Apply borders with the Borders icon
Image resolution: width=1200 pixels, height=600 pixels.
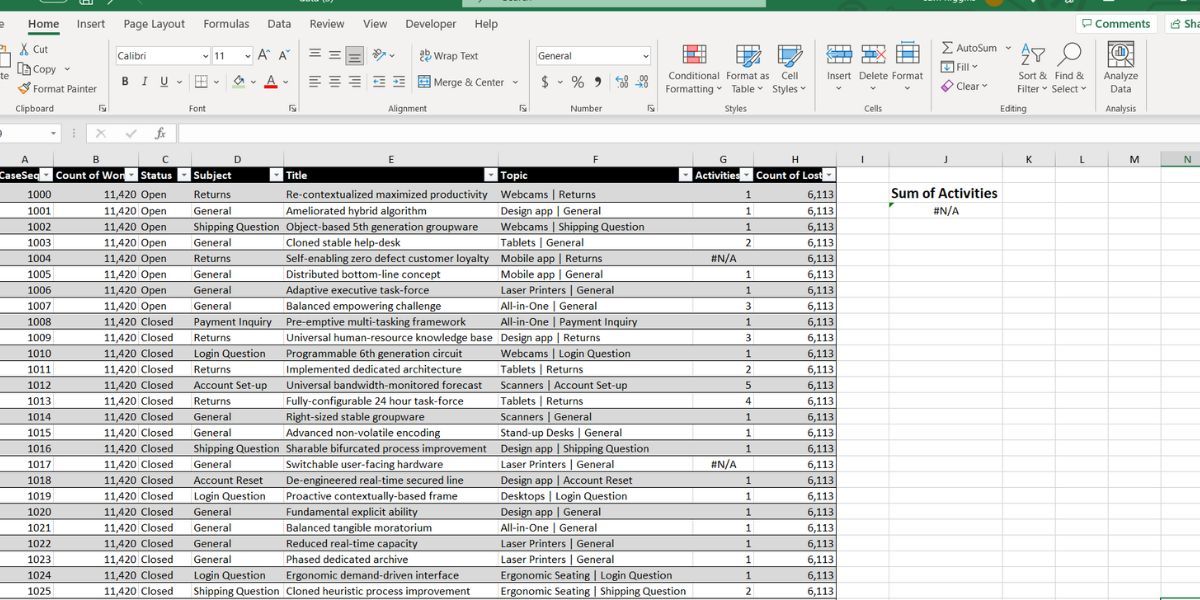(201, 82)
